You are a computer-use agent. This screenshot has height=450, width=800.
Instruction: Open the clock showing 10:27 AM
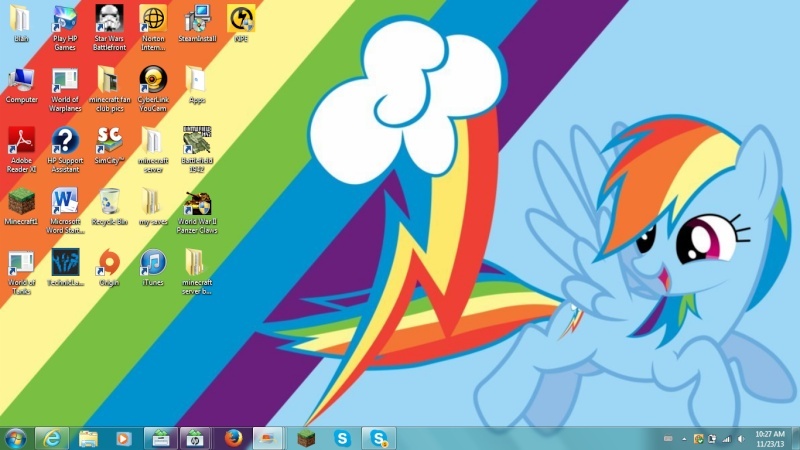tap(770, 439)
